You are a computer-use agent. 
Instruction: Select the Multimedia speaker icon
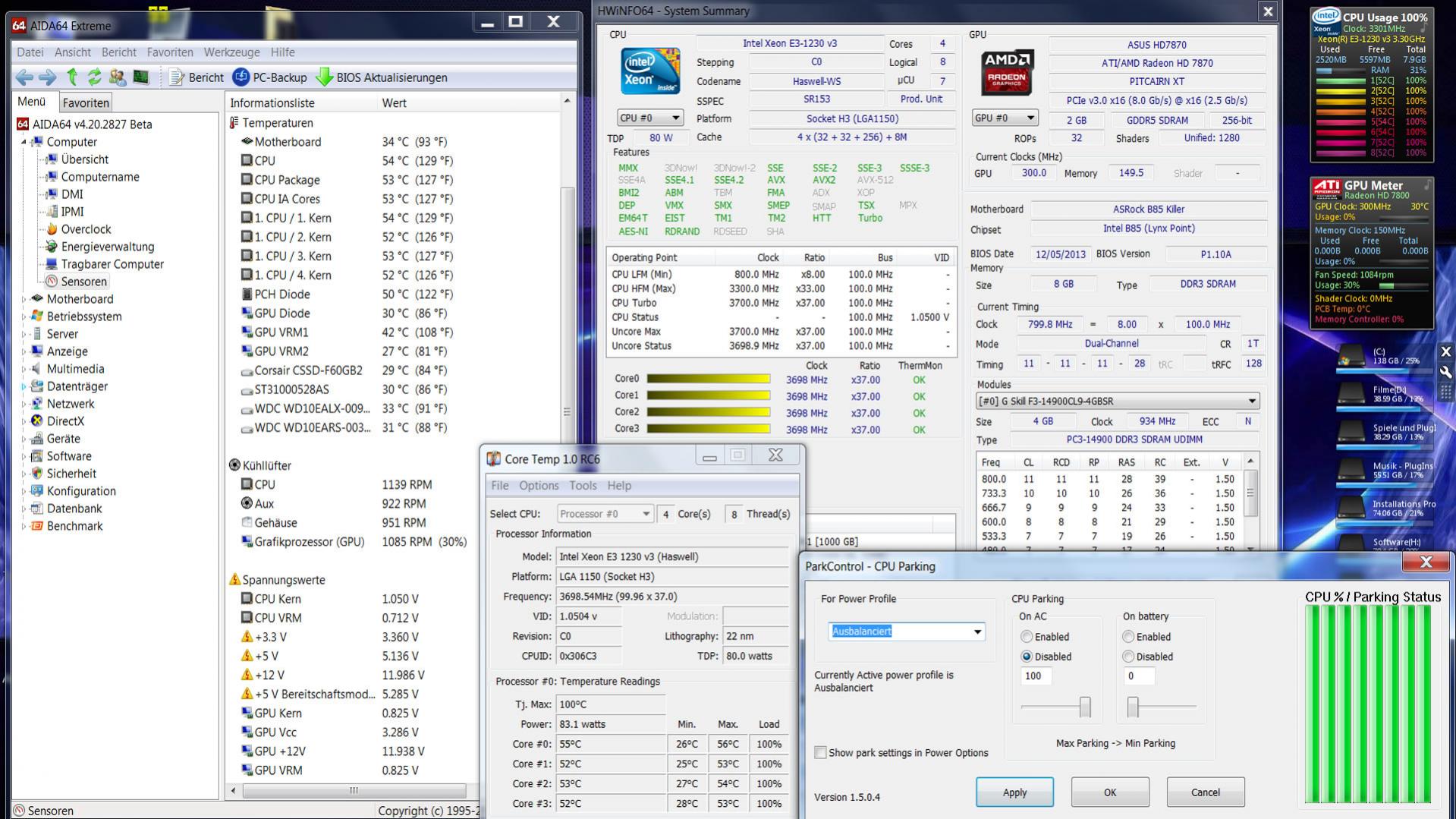[37, 369]
